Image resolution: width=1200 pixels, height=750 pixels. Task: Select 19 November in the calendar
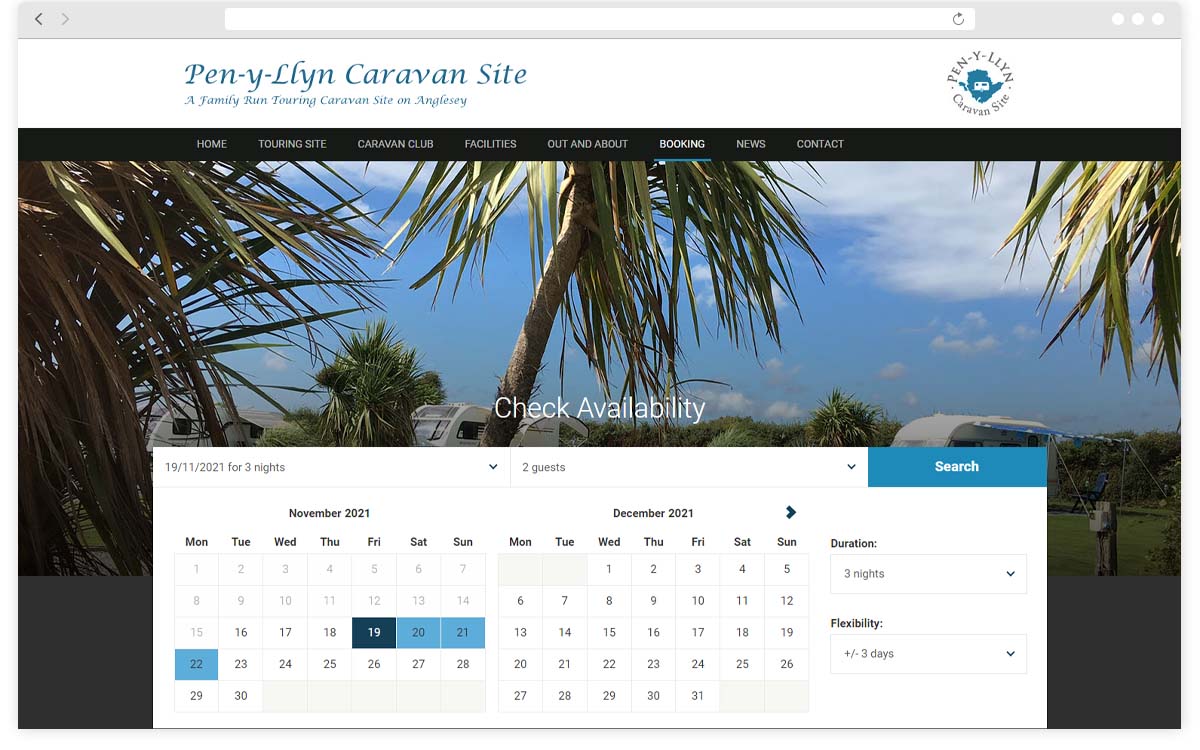pyautogui.click(x=374, y=633)
